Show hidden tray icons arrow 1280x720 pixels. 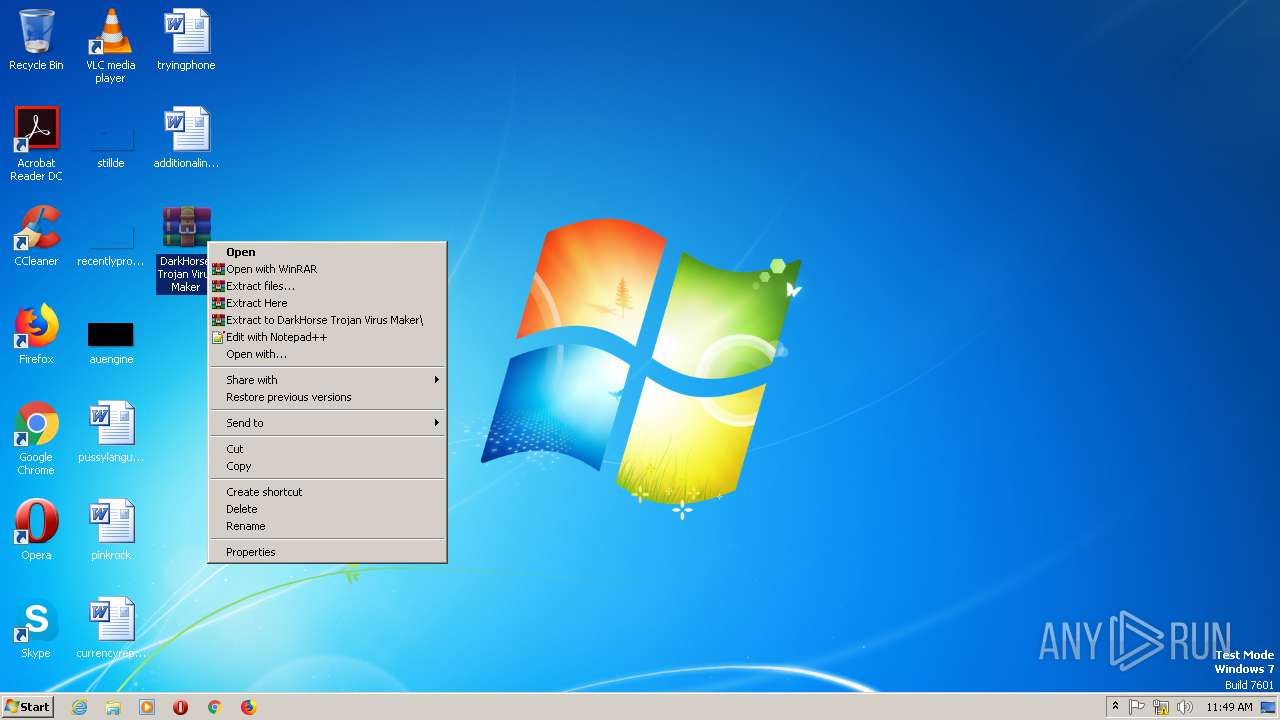(1115, 706)
